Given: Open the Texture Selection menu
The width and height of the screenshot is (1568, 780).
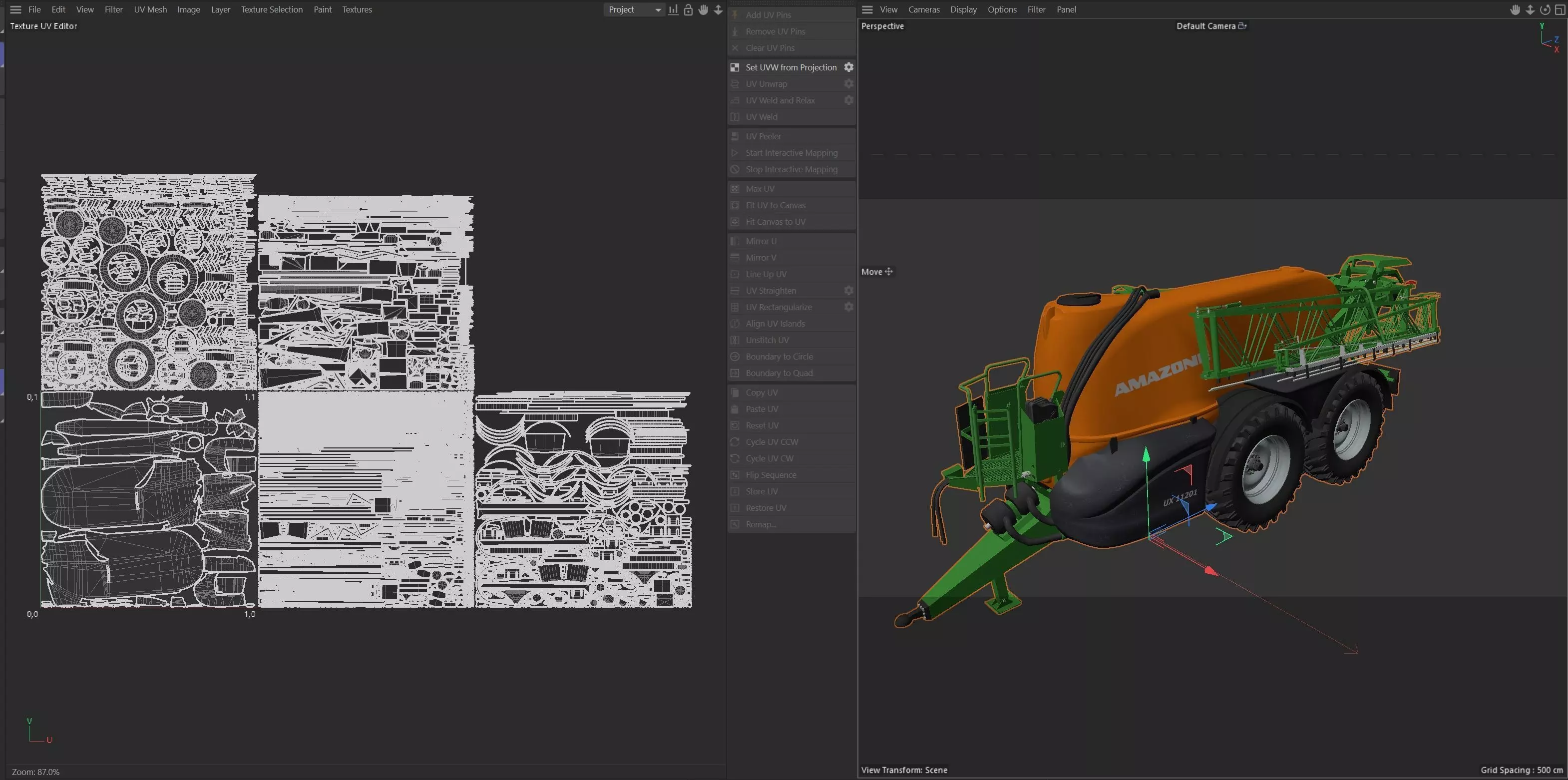Looking at the screenshot, I should pos(272,10).
